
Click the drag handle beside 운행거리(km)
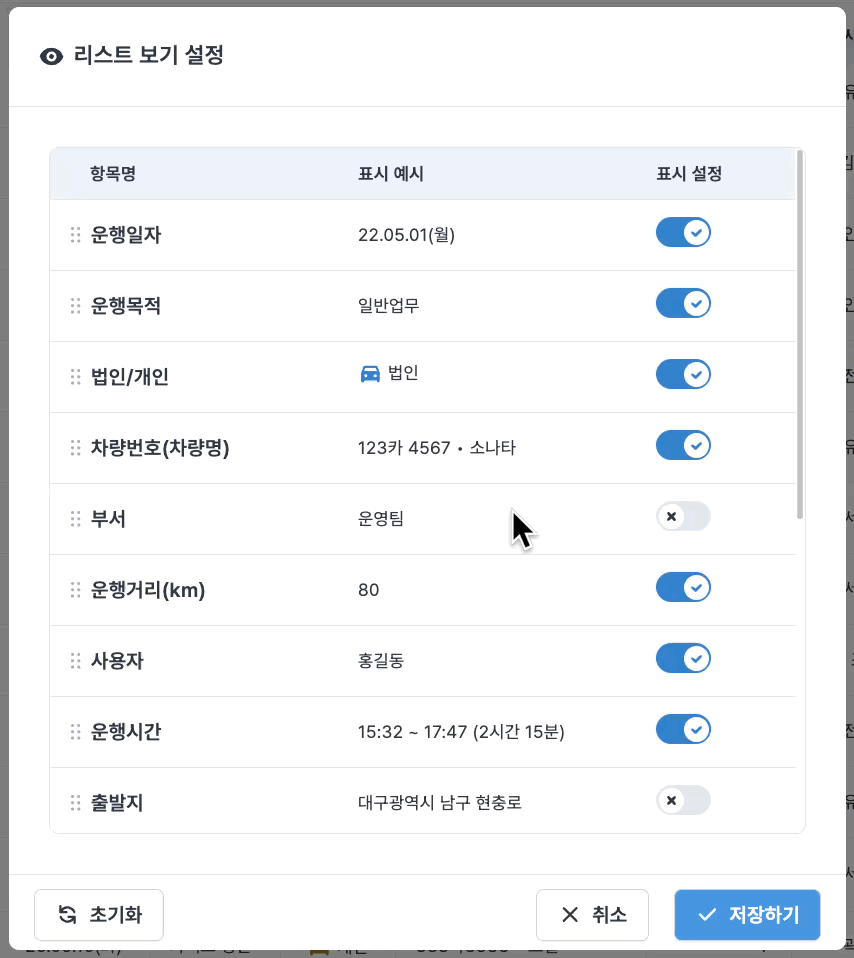pos(75,590)
